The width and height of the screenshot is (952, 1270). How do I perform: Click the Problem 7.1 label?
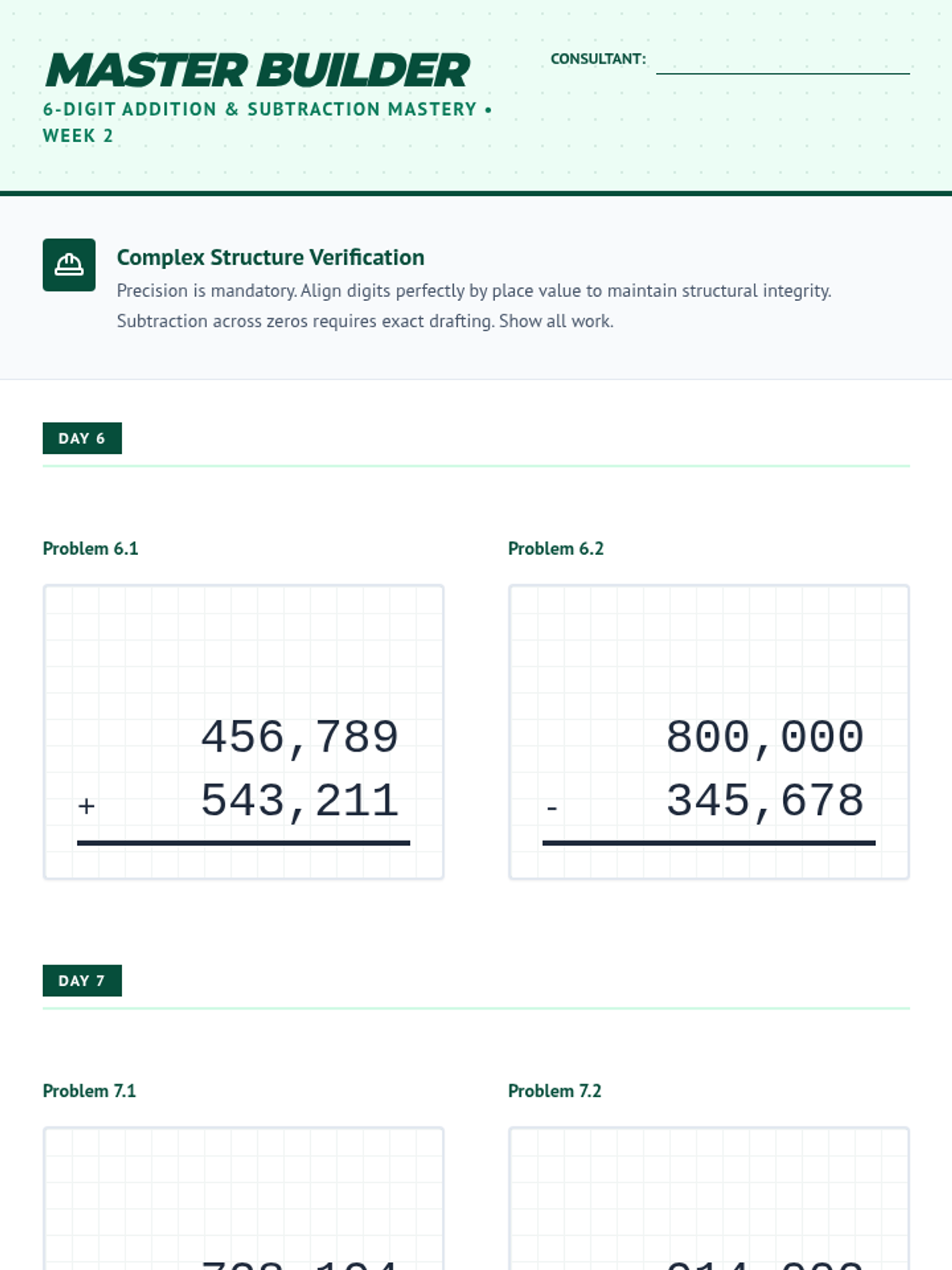tap(90, 1091)
